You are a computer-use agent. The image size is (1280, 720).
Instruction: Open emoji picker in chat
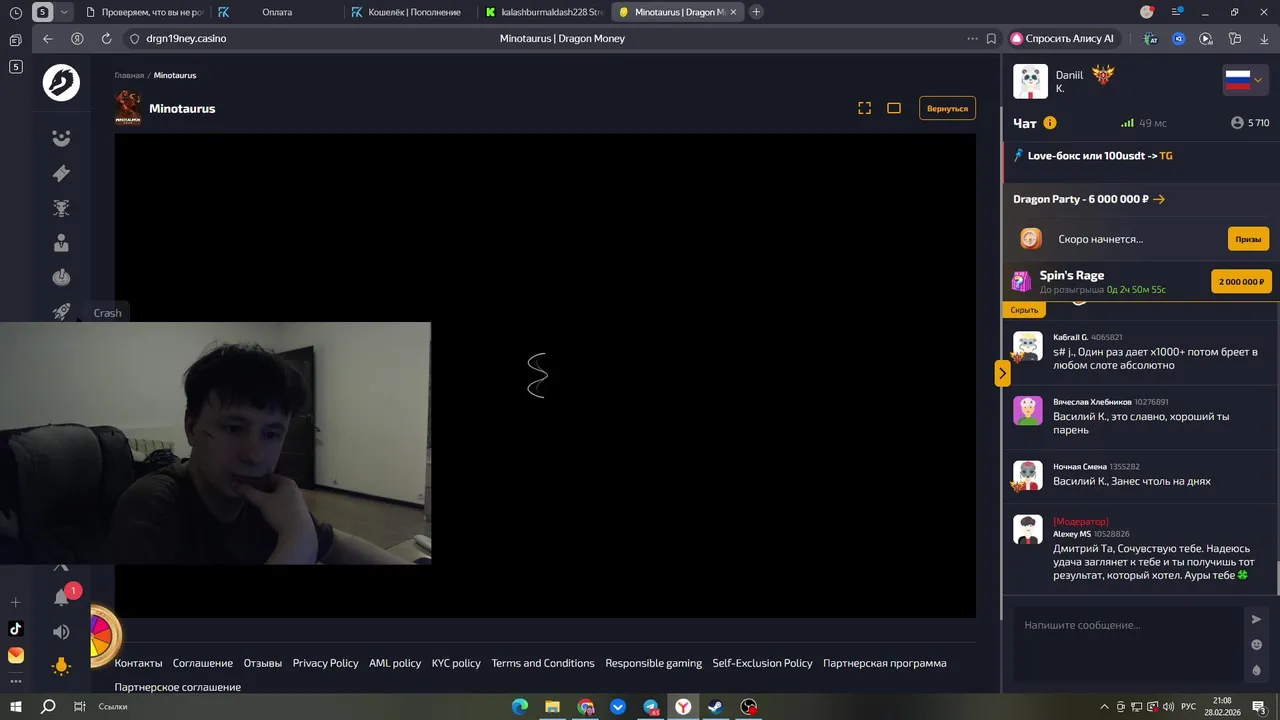[1257, 645]
